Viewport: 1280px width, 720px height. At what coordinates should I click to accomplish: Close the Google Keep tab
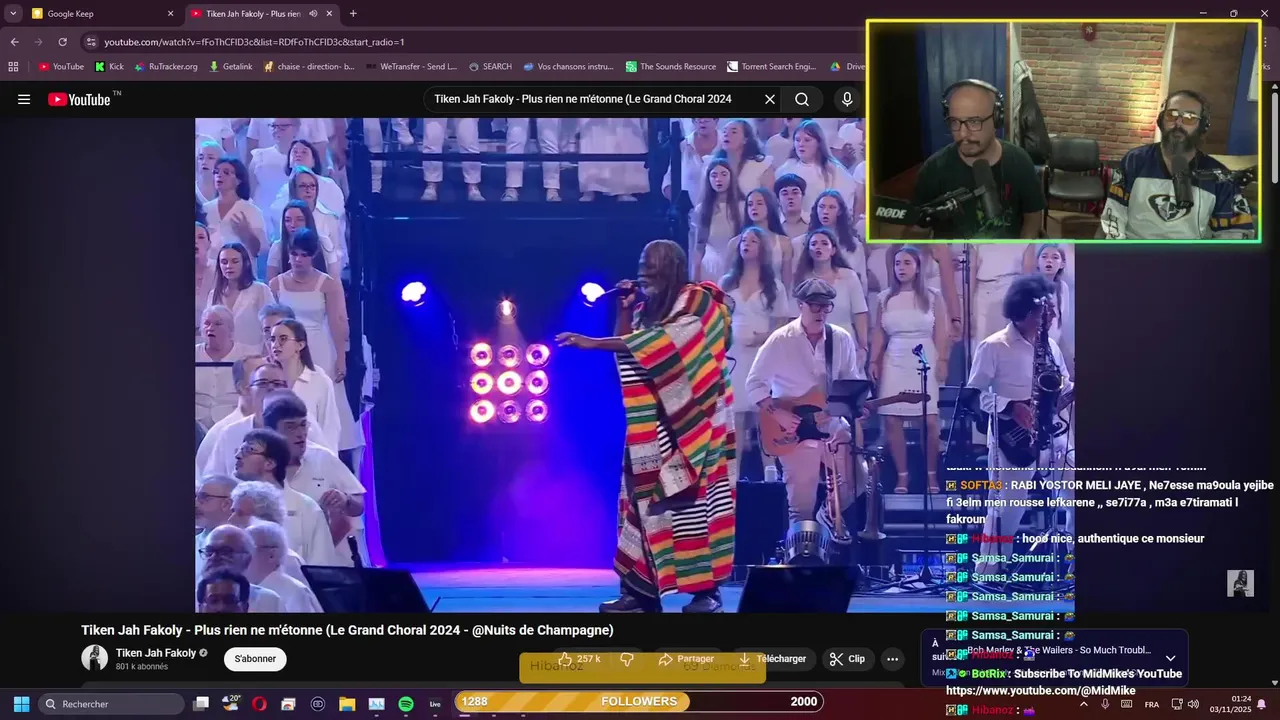point(170,14)
